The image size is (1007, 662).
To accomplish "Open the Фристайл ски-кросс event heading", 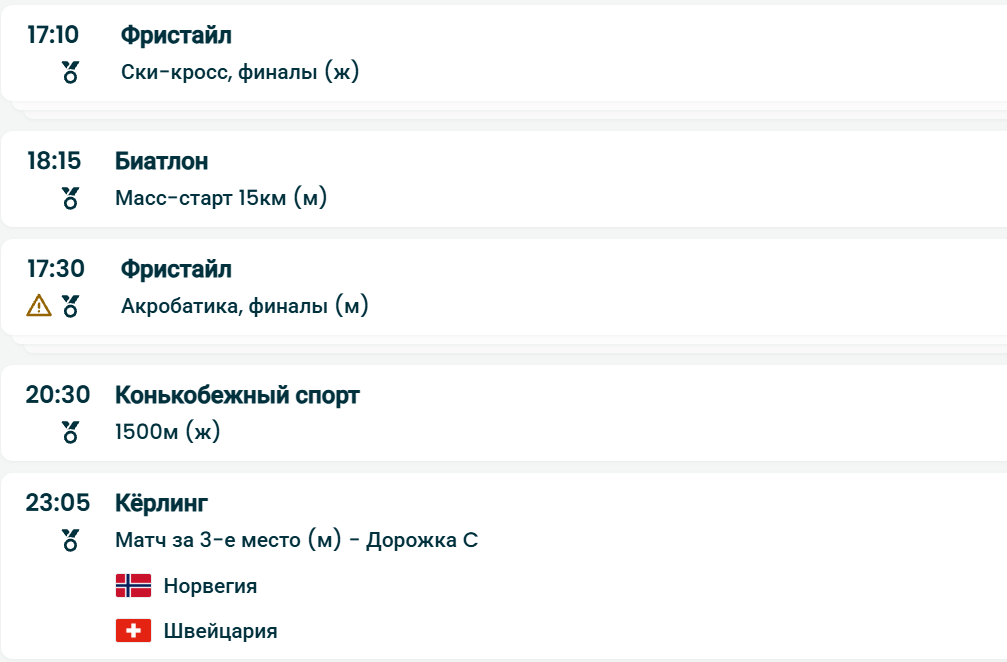I will coord(176,36).
